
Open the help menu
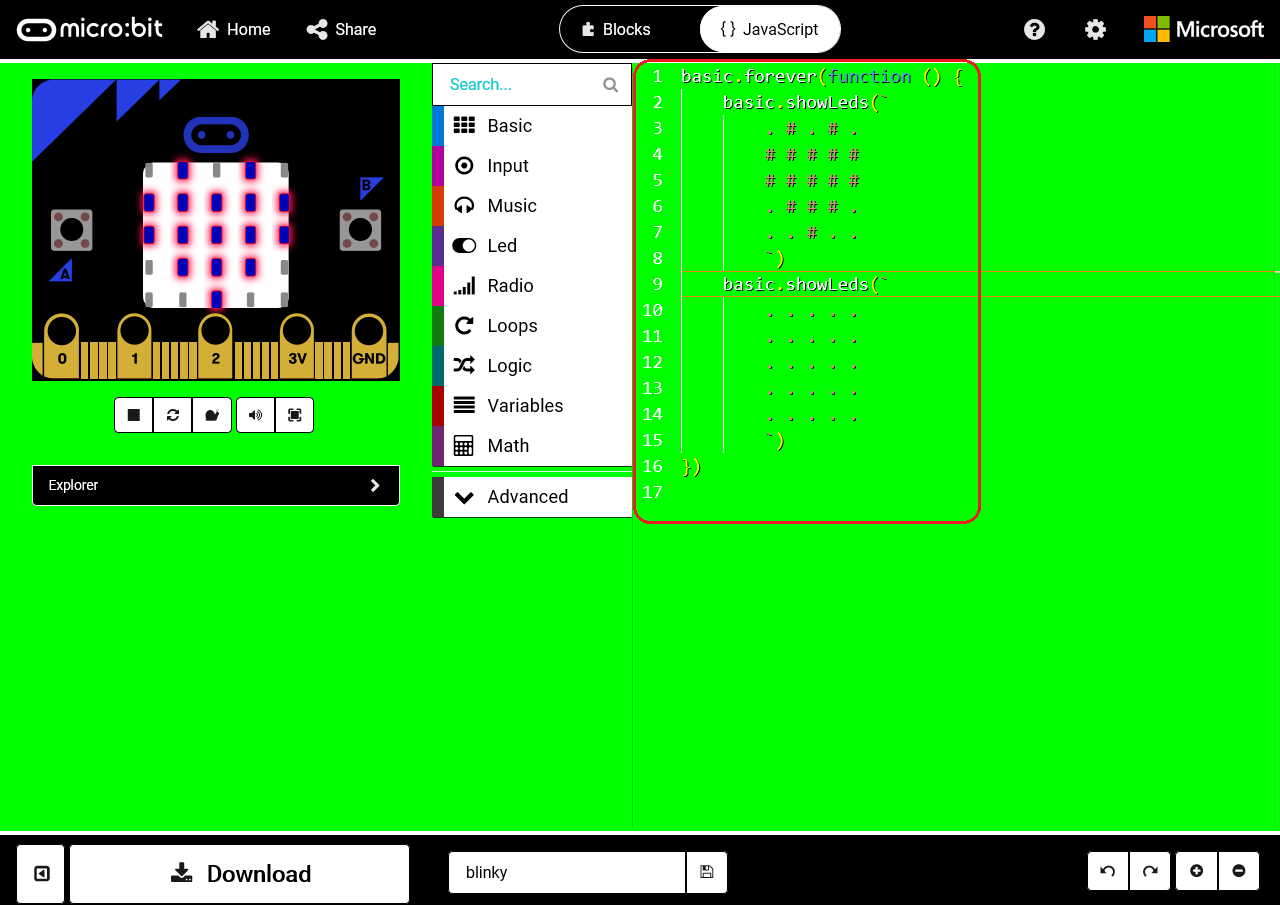pos(1034,29)
